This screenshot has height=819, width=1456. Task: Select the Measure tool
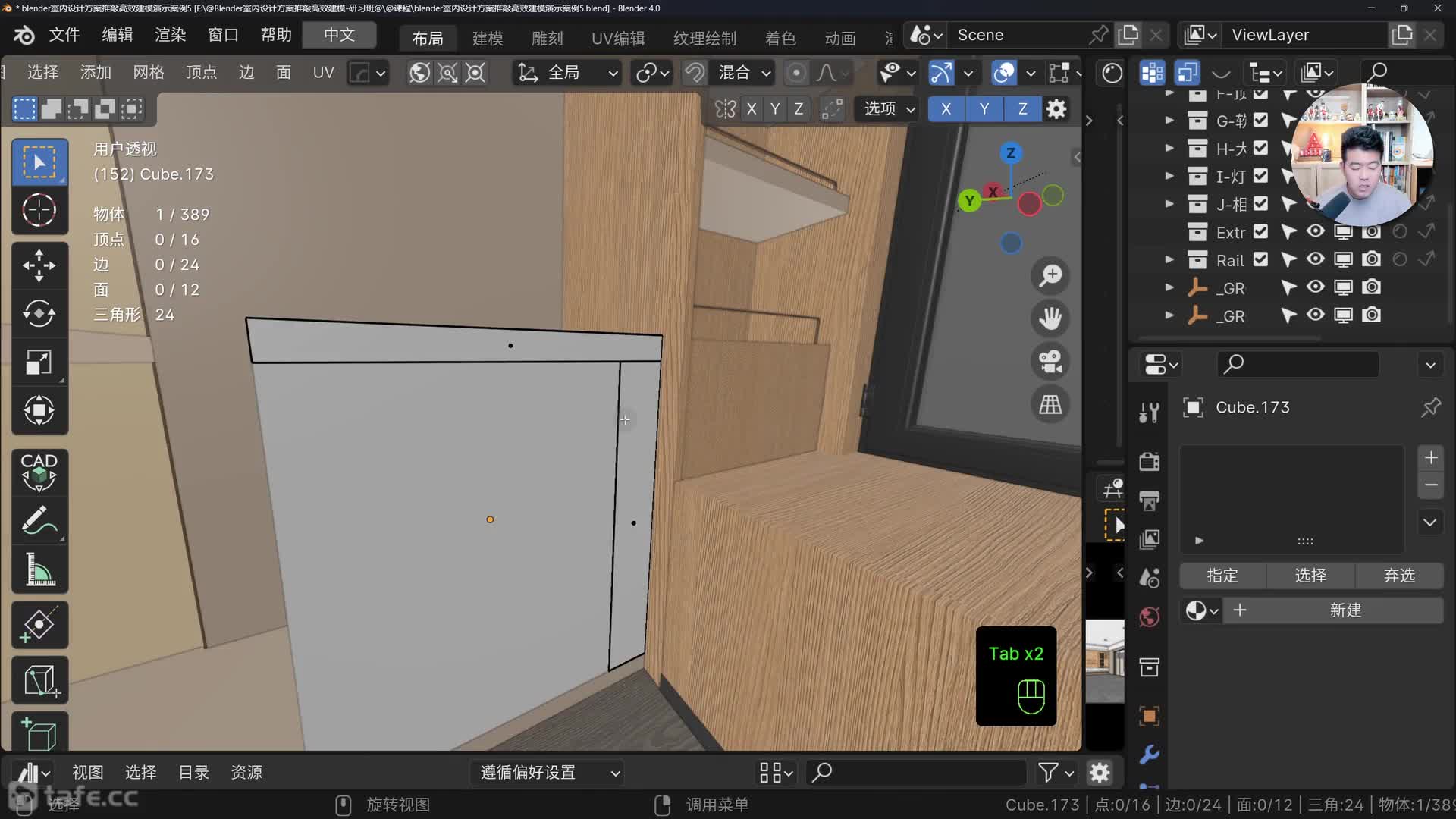point(39,570)
